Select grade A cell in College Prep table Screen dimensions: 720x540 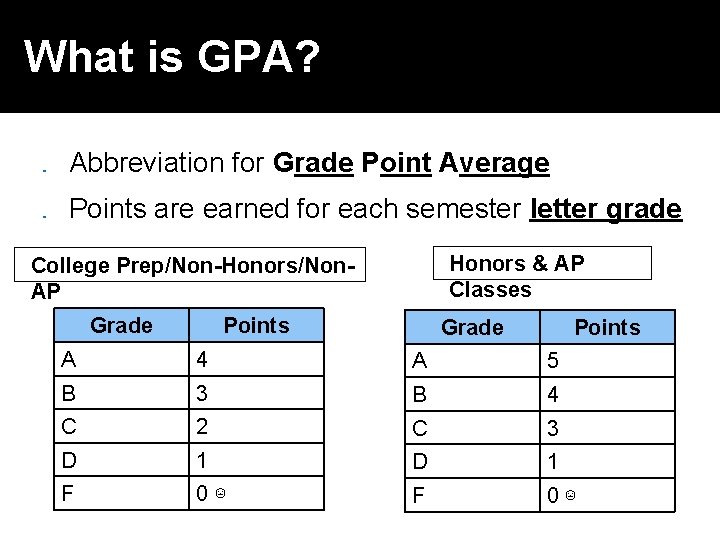[x=121, y=359]
